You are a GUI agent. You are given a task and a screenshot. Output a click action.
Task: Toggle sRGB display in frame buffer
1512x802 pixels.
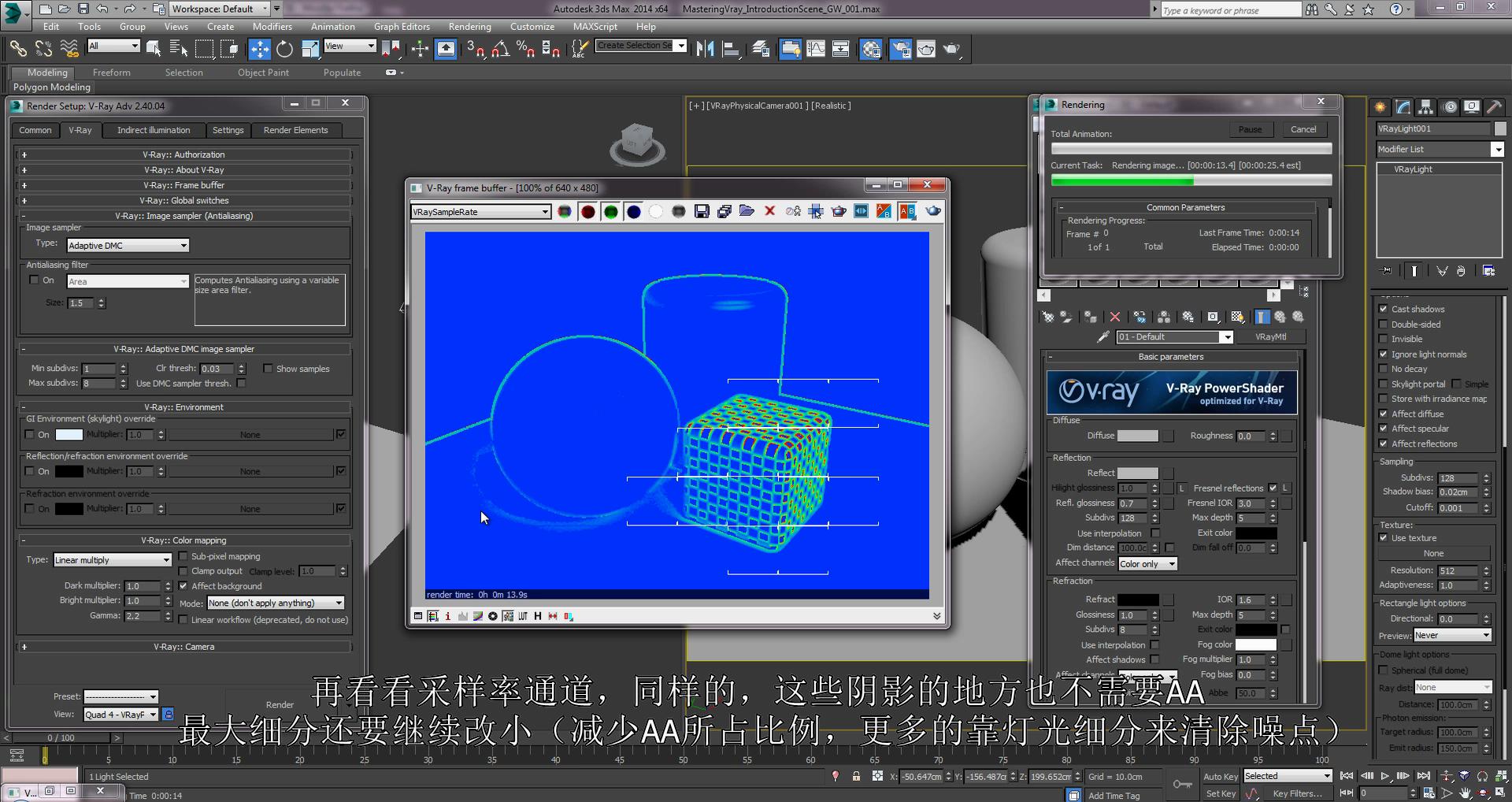[508, 616]
